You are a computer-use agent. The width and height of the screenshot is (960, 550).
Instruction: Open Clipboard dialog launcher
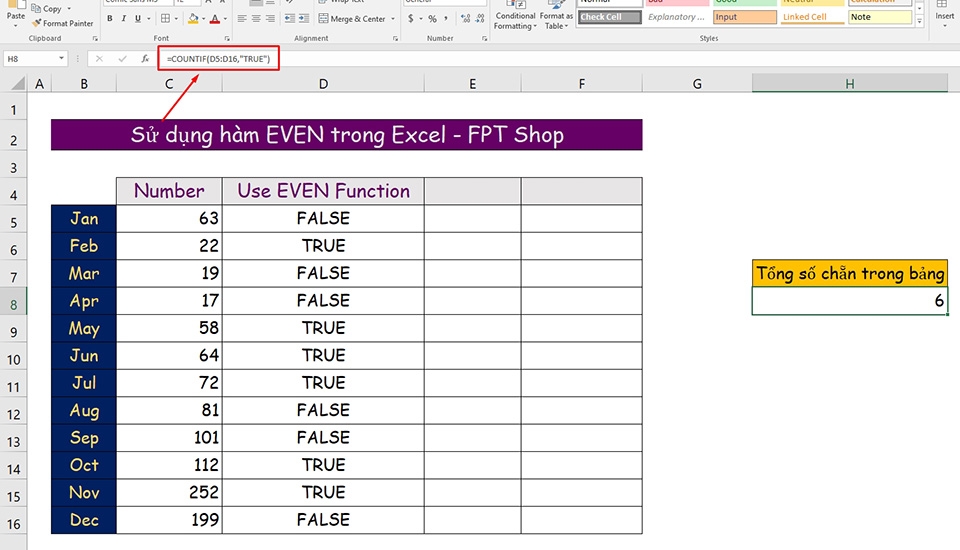95,39
